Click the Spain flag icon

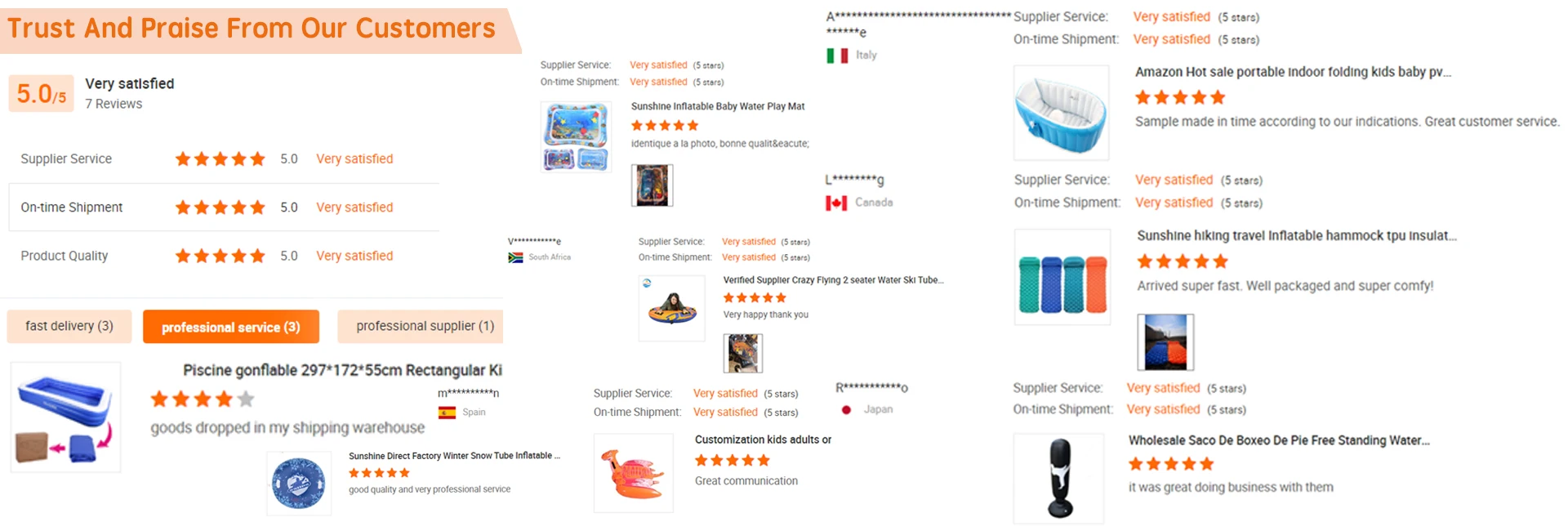click(x=447, y=413)
